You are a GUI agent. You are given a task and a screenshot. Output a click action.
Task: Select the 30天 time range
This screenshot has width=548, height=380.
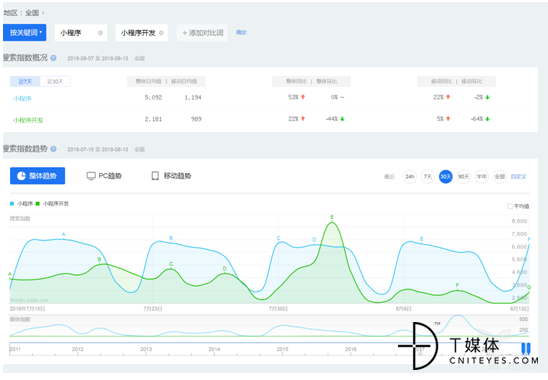(446, 177)
